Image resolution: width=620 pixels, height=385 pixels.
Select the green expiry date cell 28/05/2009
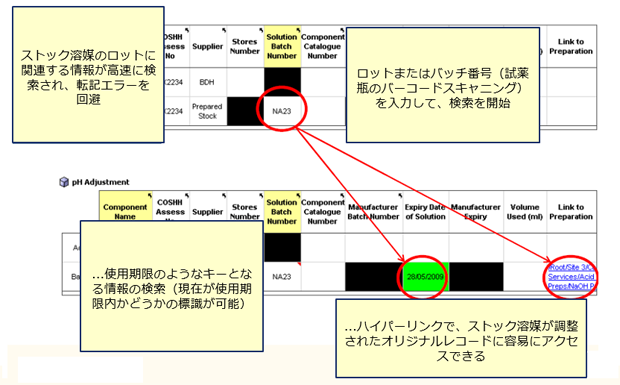[x=425, y=277]
